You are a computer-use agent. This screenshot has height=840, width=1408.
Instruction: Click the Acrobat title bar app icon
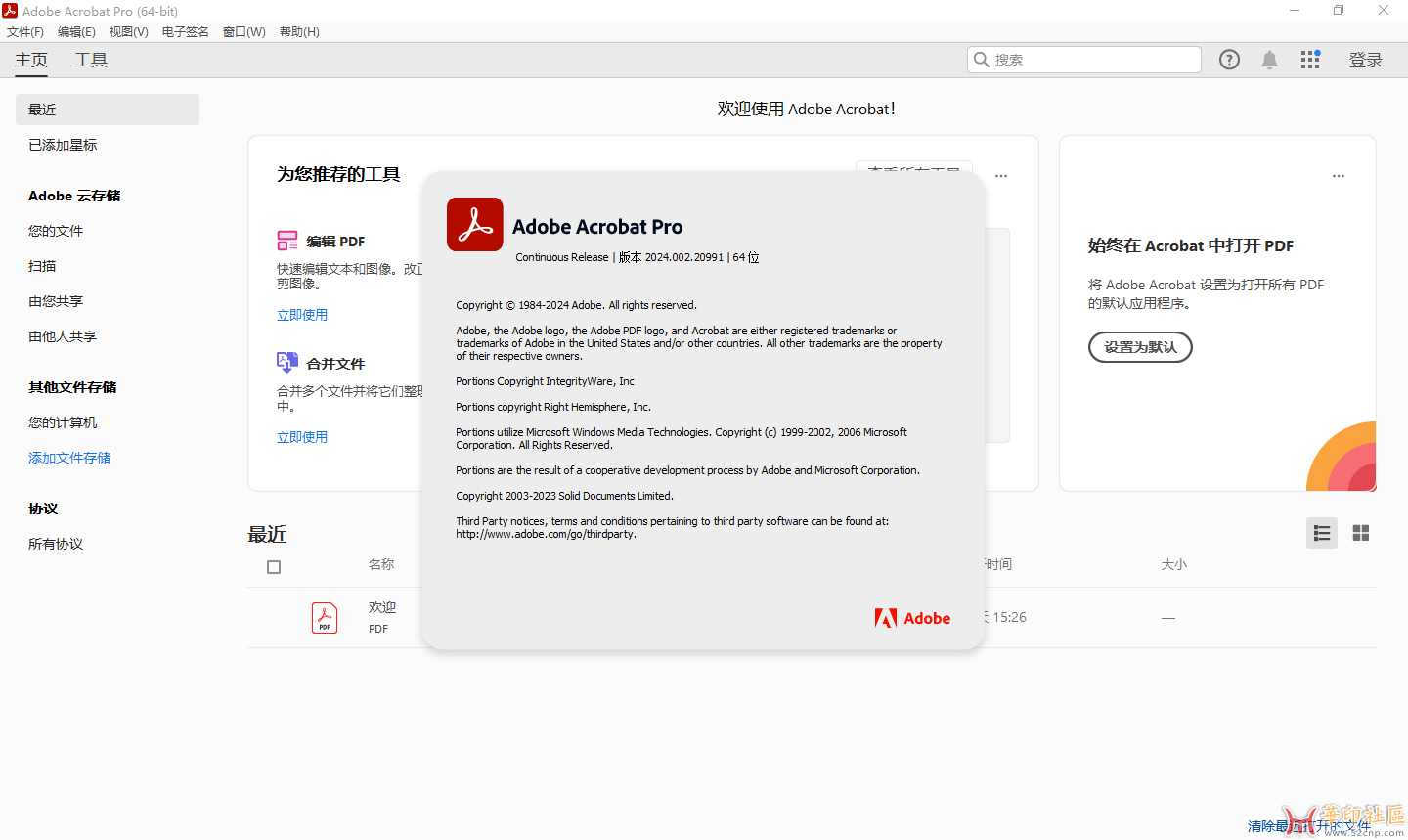pos(10,11)
